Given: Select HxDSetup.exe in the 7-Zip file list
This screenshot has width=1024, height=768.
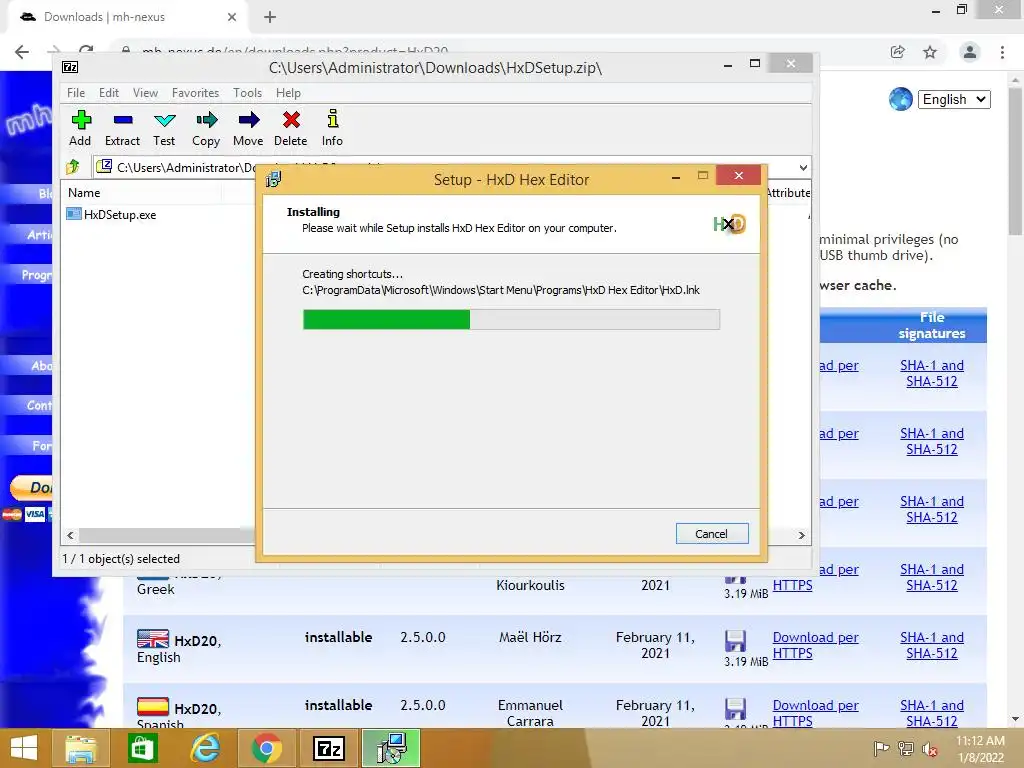Looking at the screenshot, I should [112, 214].
